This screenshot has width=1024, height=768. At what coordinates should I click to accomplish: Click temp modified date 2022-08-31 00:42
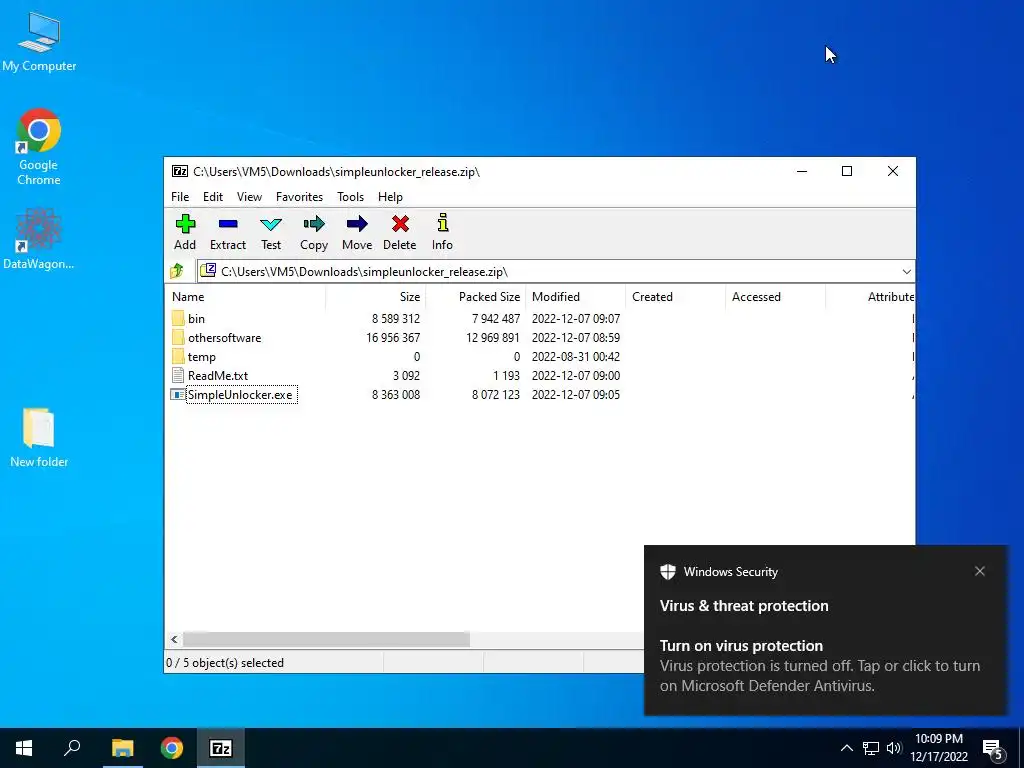[x=575, y=357]
